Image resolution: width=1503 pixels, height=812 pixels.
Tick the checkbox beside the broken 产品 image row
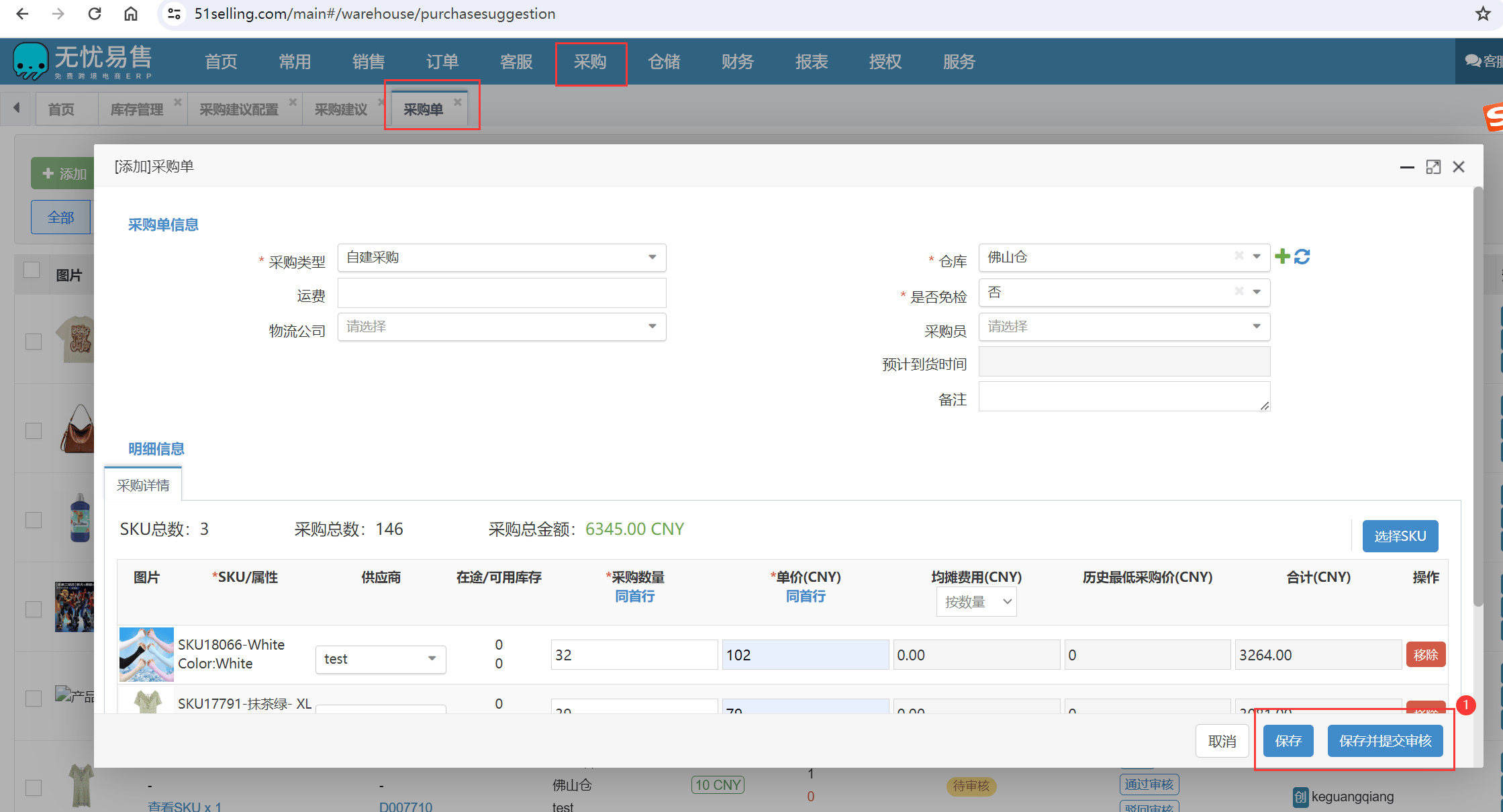(34, 698)
